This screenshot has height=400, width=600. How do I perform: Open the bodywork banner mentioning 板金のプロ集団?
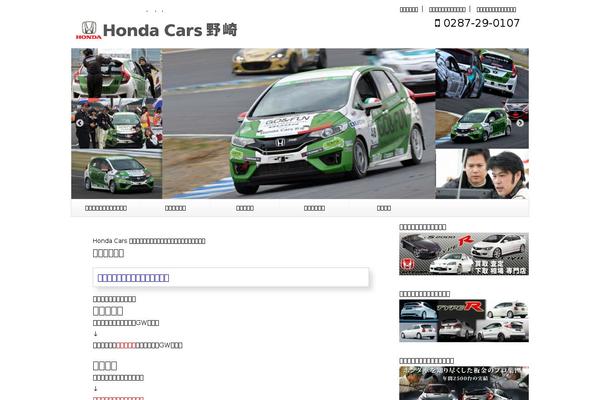pos(464,383)
